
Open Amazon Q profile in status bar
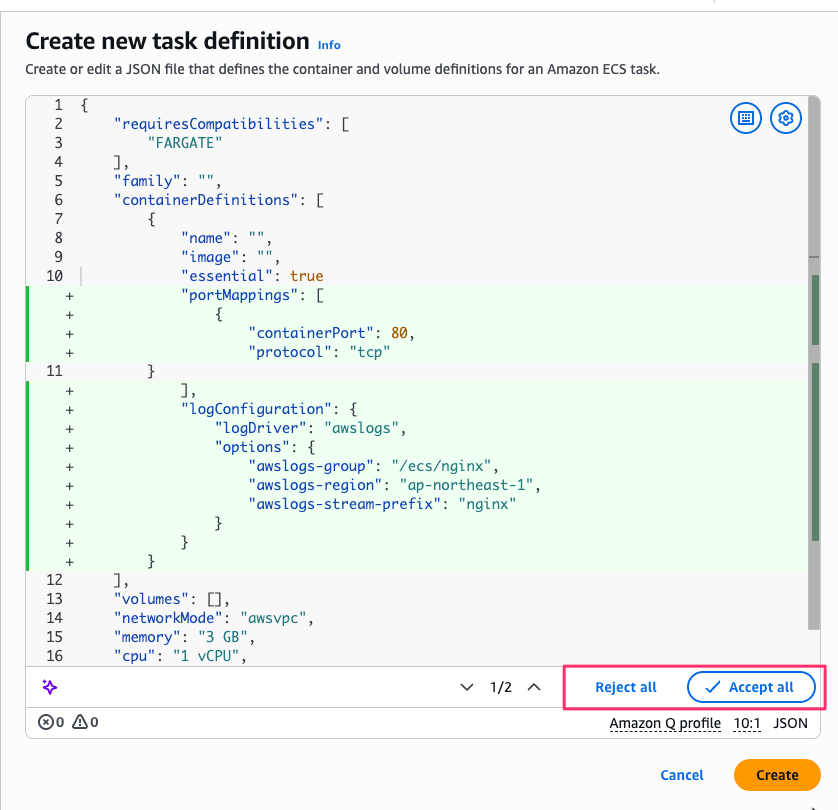click(665, 723)
